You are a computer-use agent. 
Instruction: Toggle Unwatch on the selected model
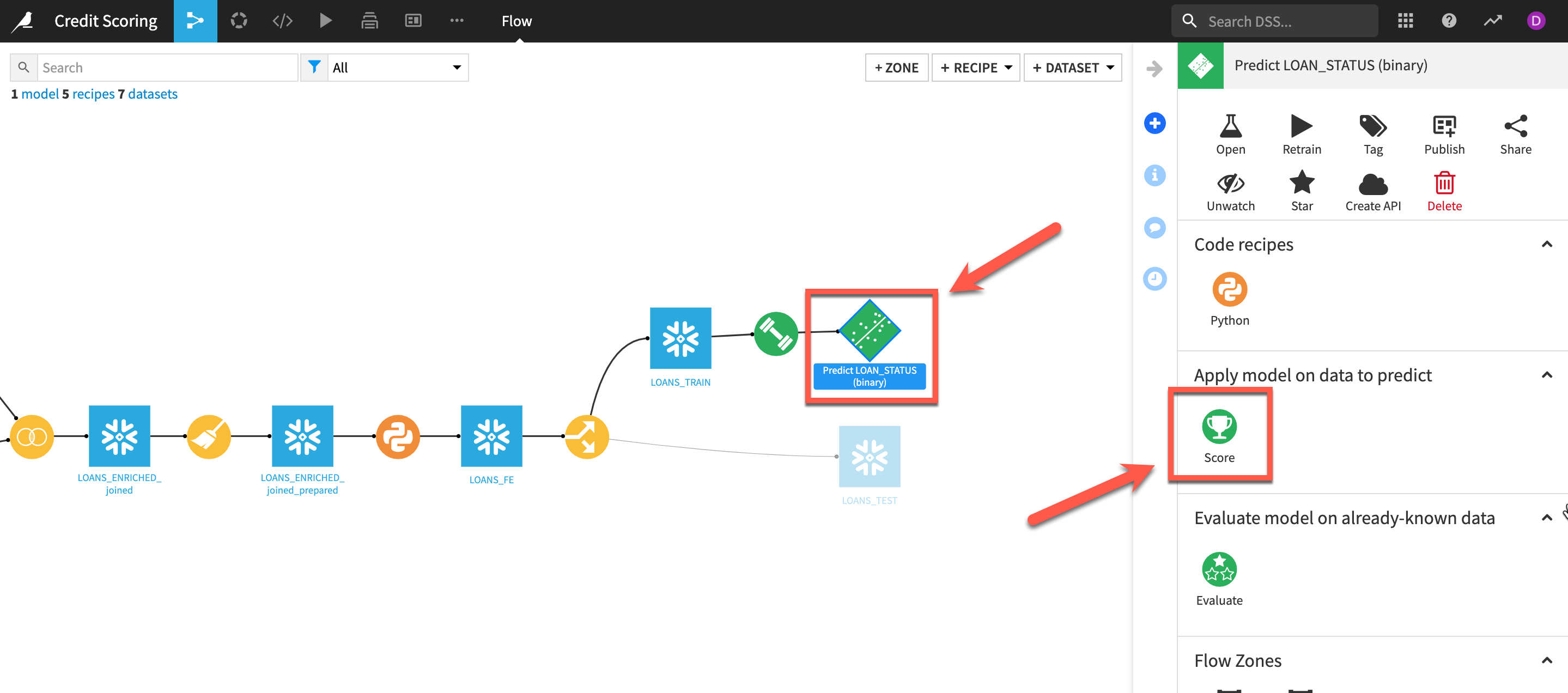(x=1230, y=184)
